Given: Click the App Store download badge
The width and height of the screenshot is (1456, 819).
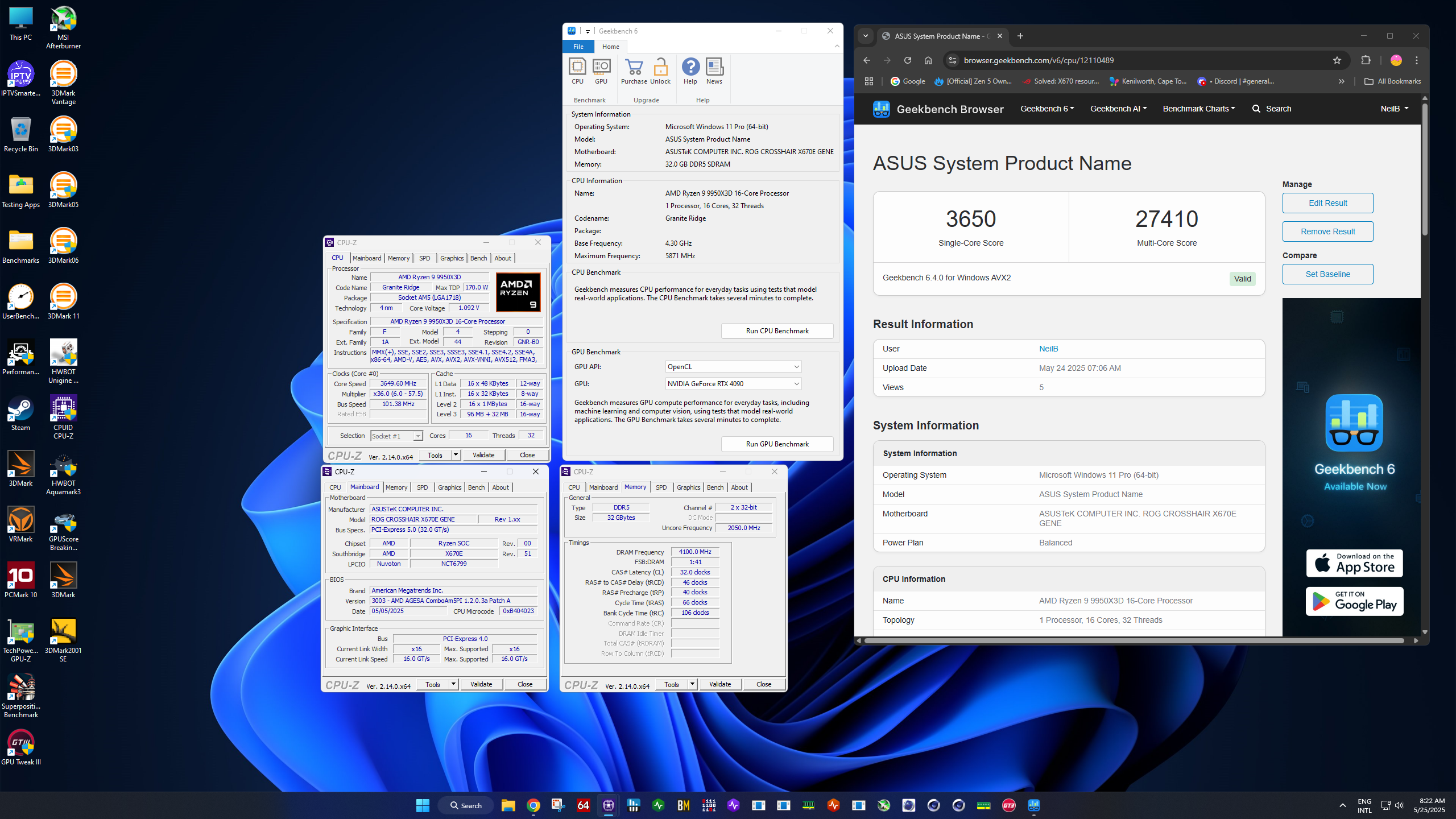Looking at the screenshot, I should click(1354, 564).
